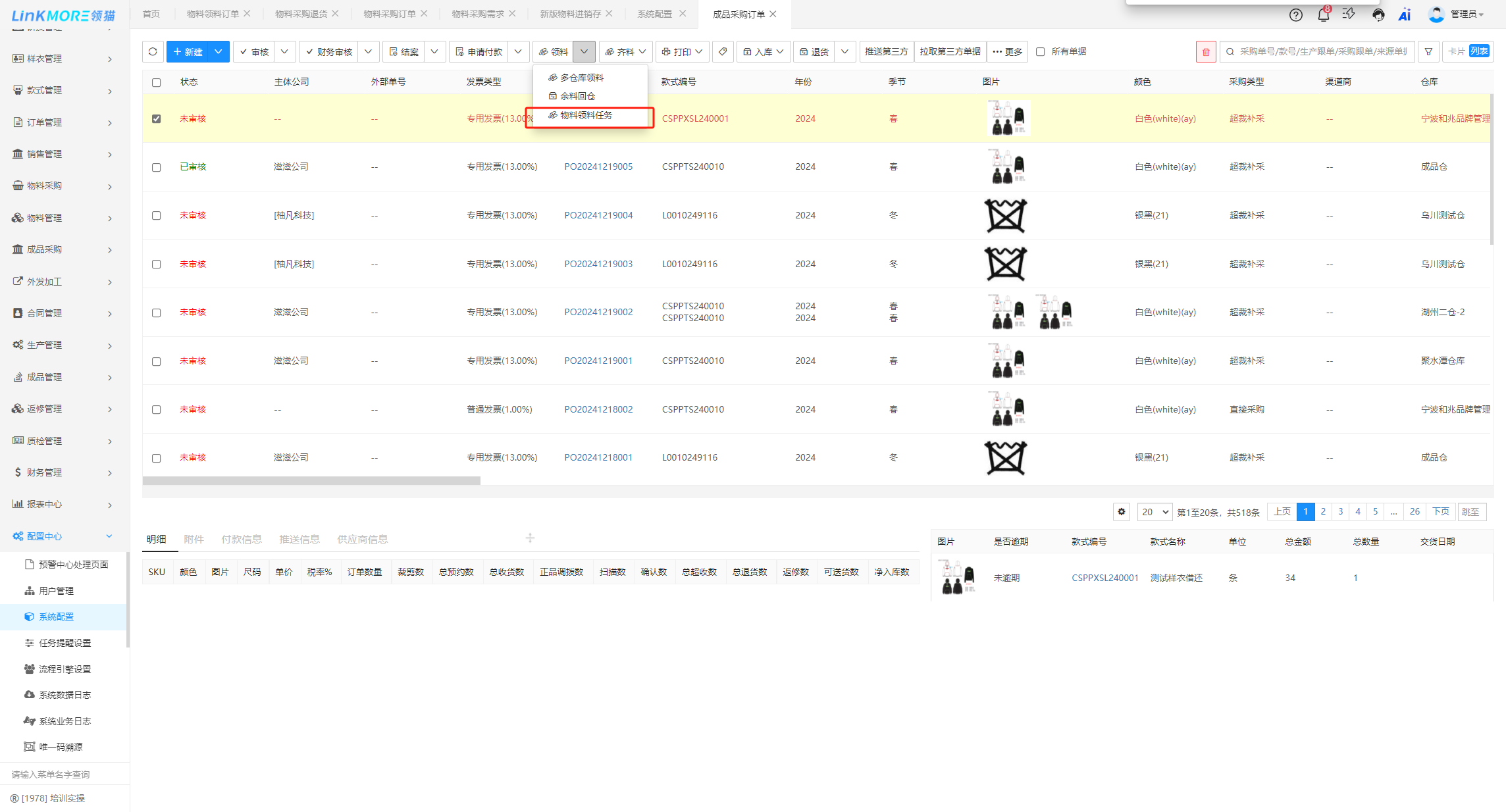Click the customer service headset icon
The width and height of the screenshot is (1506, 812).
click(1378, 14)
